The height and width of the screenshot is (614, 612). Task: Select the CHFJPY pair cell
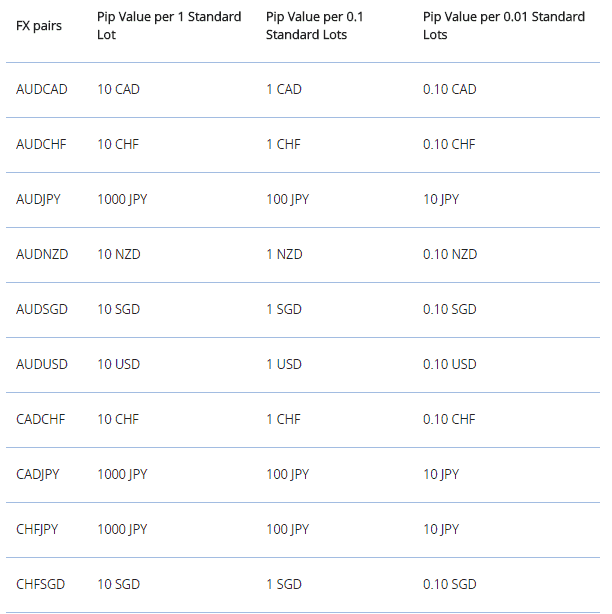coord(38,529)
